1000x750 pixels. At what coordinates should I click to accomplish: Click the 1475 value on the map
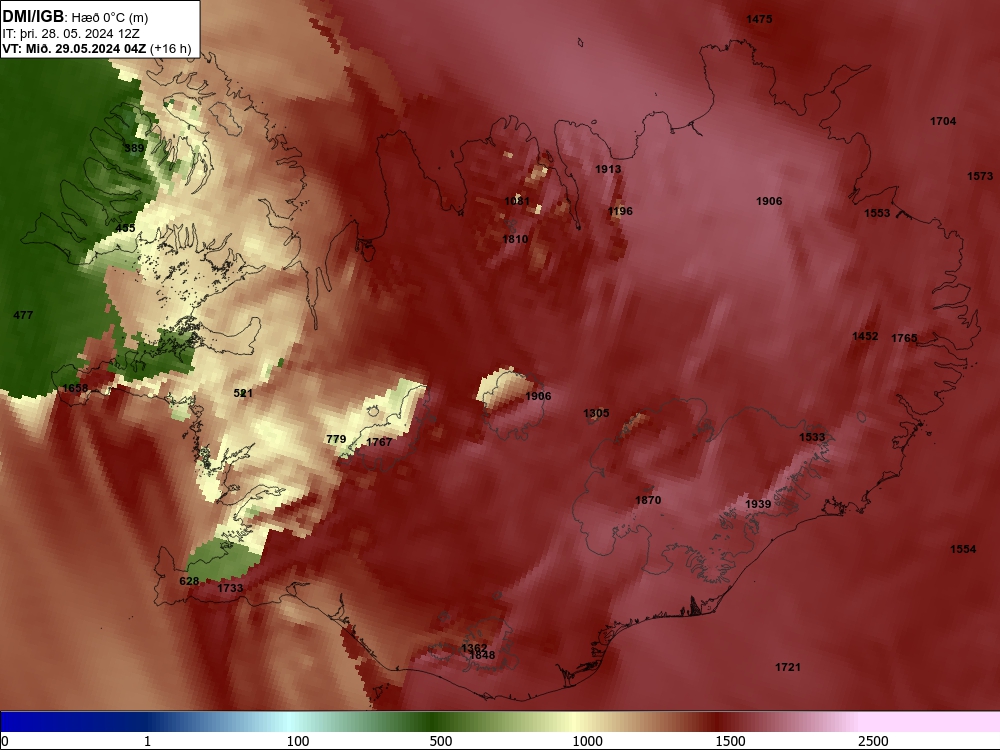click(x=759, y=19)
